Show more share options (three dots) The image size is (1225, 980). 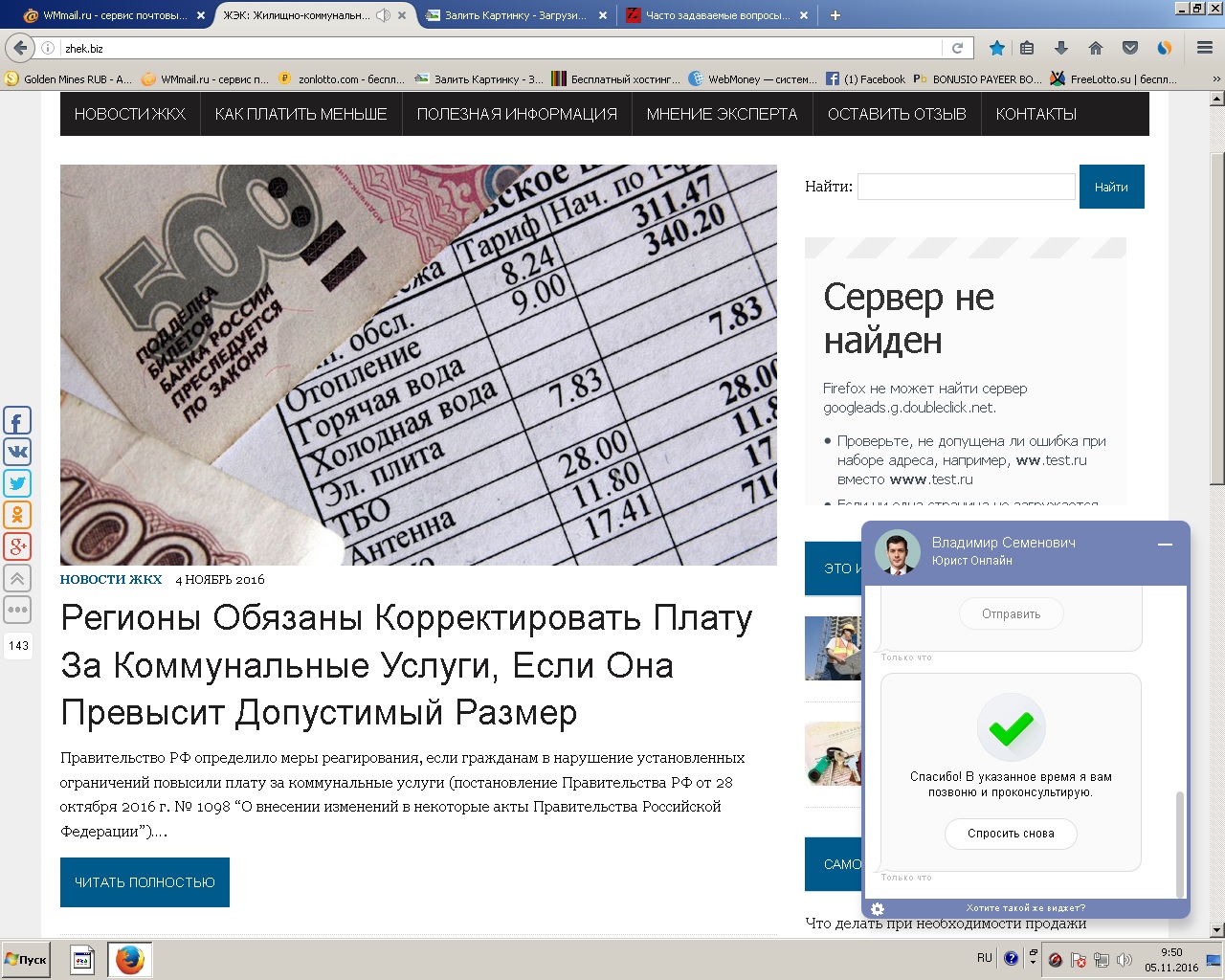[17, 610]
